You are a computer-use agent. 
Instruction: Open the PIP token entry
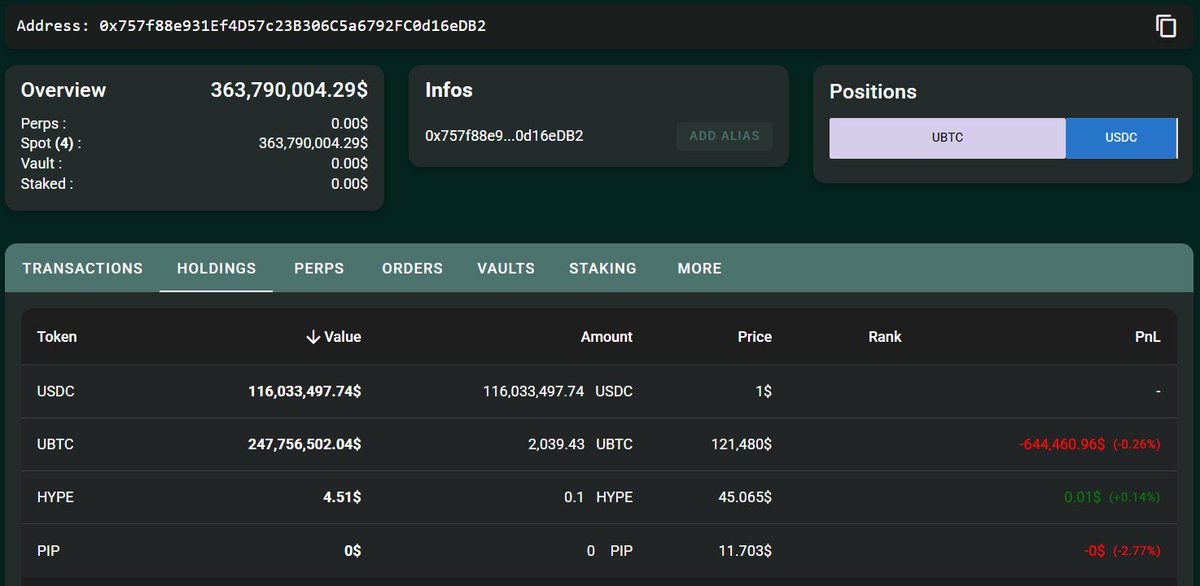coord(48,550)
